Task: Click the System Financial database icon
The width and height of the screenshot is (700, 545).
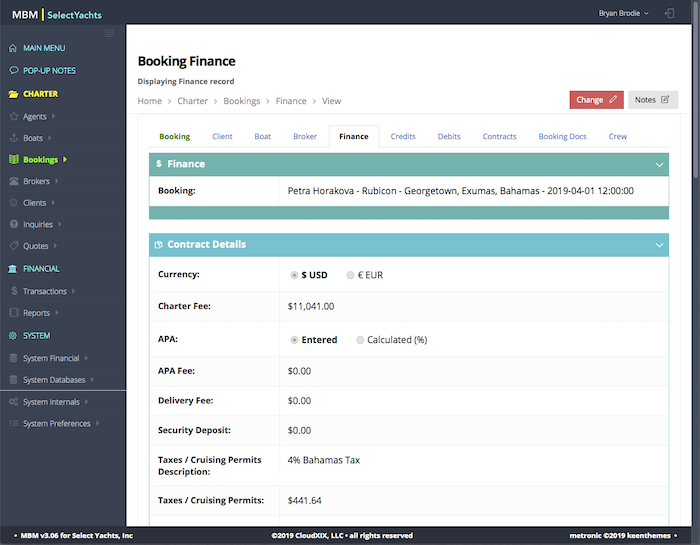Action: [x=14, y=358]
